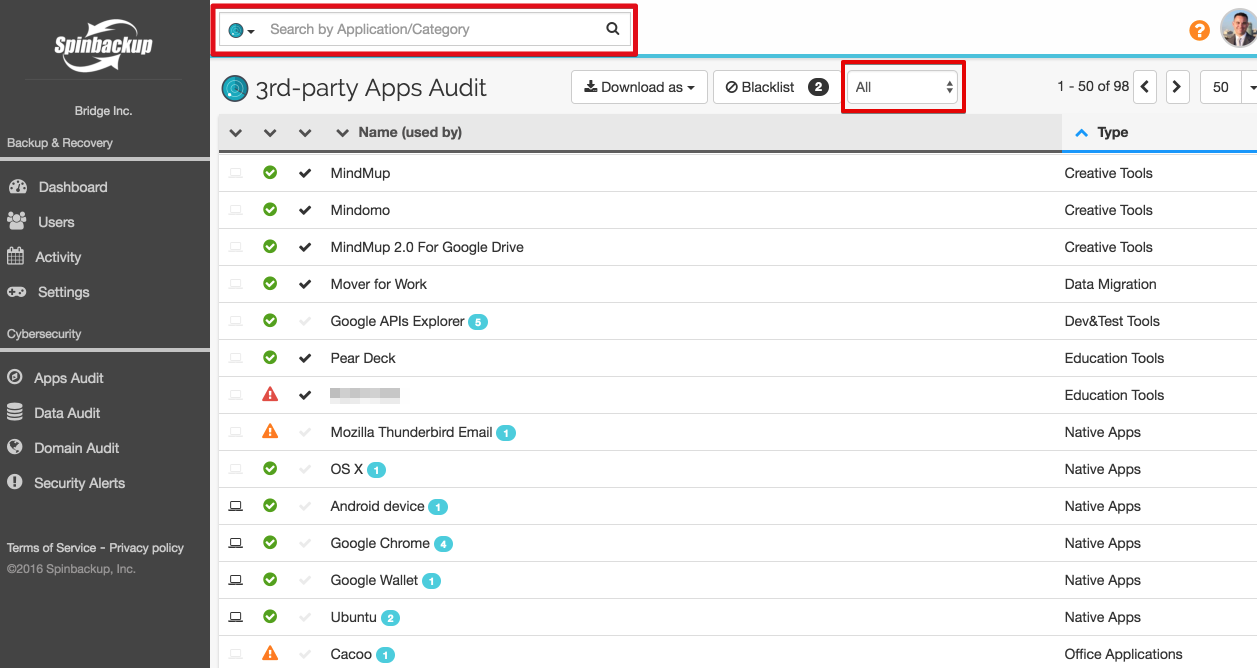The height and width of the screenshot is (668, 1257).
Task: Open the Download as dropdown
Action: 640,87
